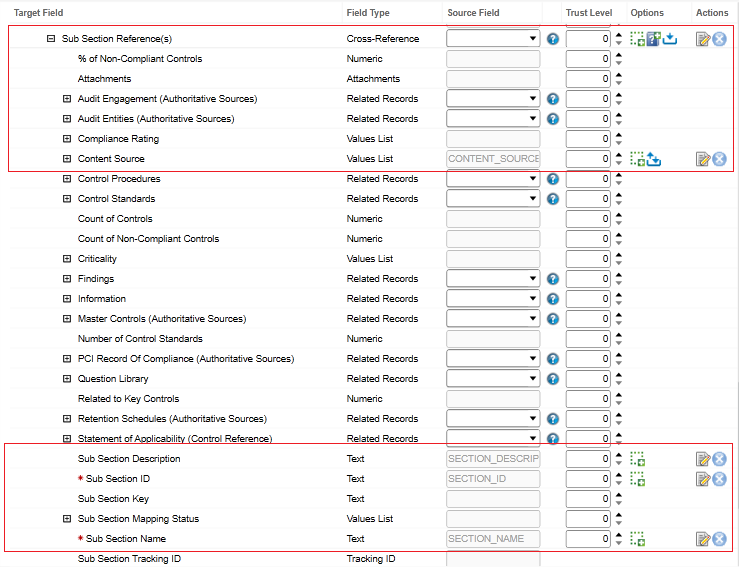739x567 pixels.
Task: Click green add icon on Sub Section Name row
Action: [x=637, y=539]
